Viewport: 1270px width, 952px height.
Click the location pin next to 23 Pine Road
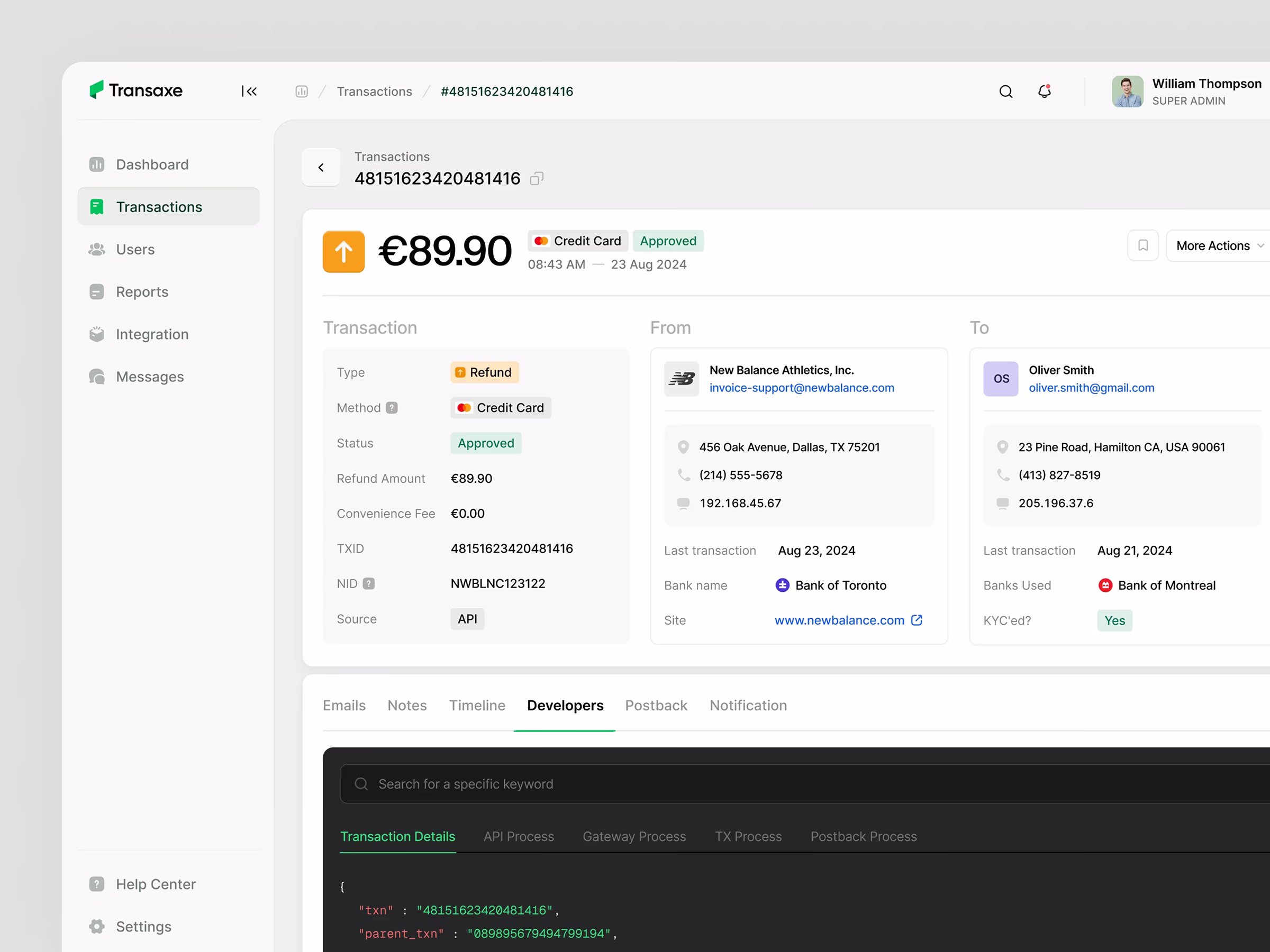tap(1002, 447)
